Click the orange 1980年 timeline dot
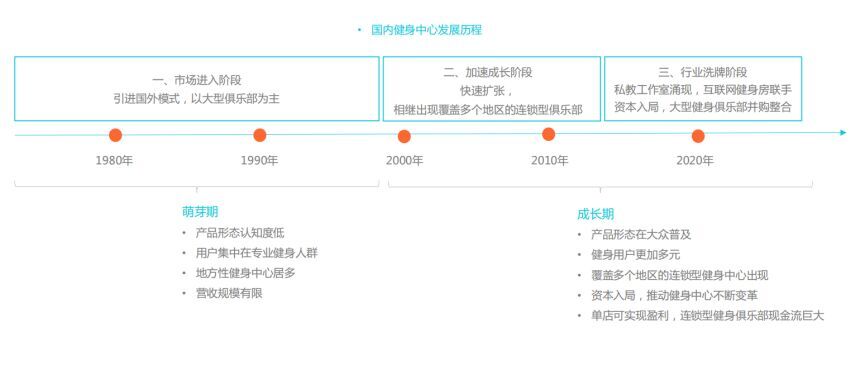 [x=115, y=135]
